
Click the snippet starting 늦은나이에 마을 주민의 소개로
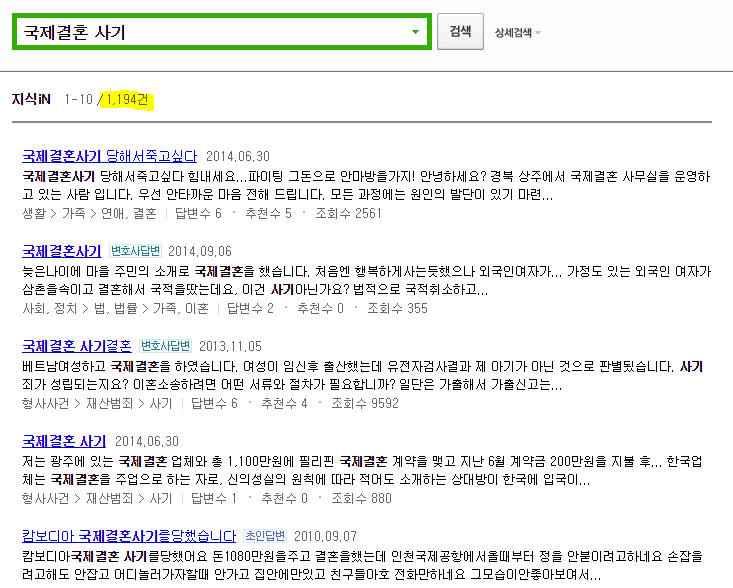coord(366,280)
